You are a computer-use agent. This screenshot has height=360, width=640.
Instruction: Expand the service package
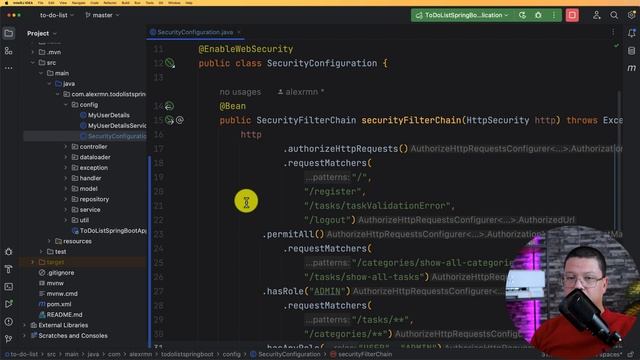66,210
